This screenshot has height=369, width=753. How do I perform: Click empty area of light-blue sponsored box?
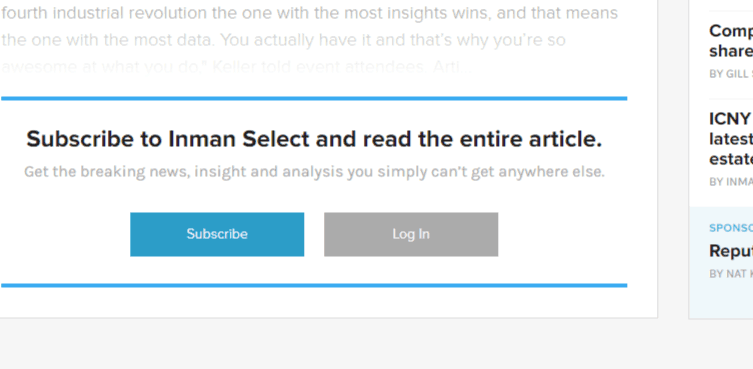pos(720,300)
